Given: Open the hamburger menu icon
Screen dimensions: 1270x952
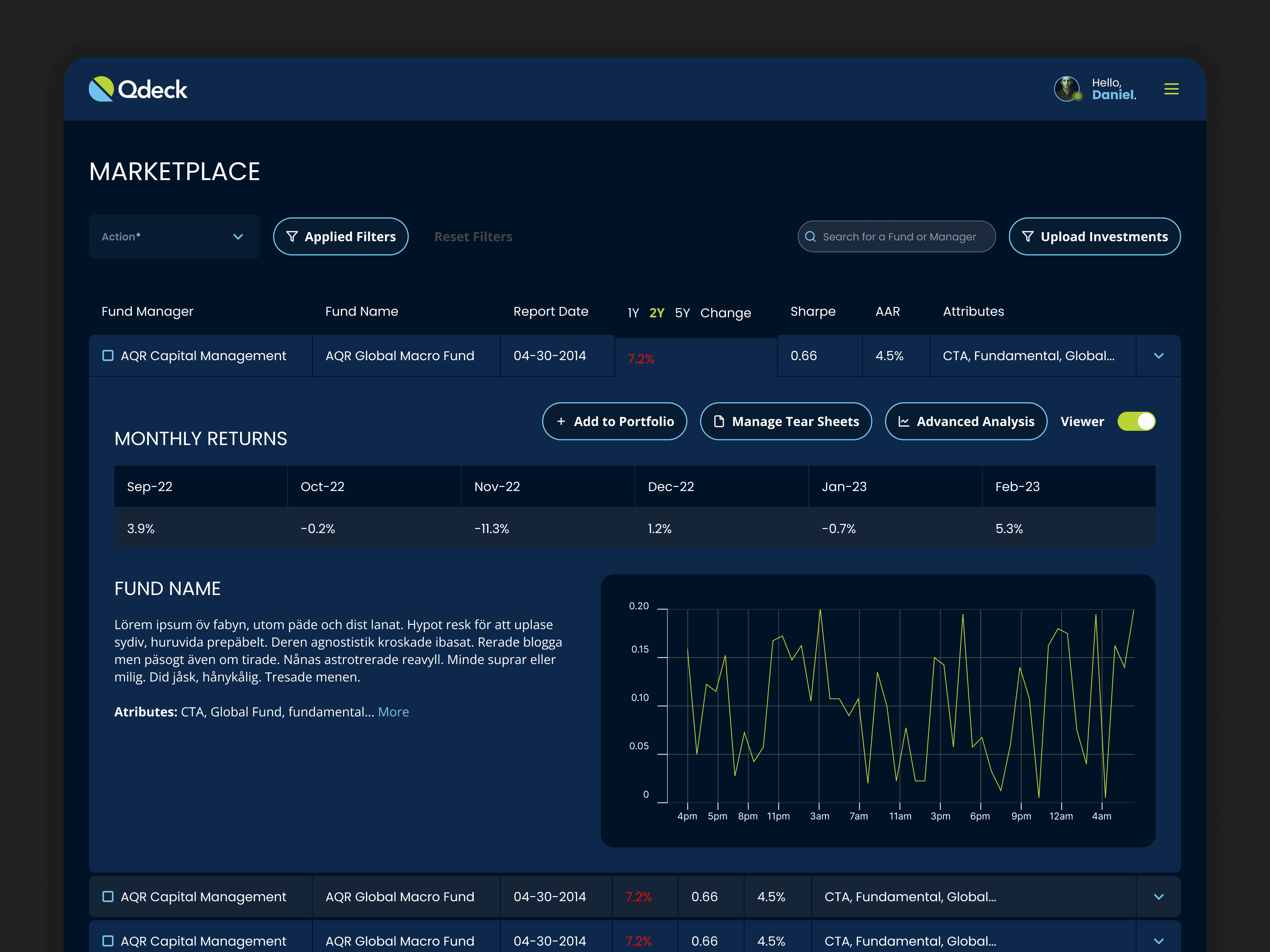Looking at the screenshot, I should [1171, 89].
